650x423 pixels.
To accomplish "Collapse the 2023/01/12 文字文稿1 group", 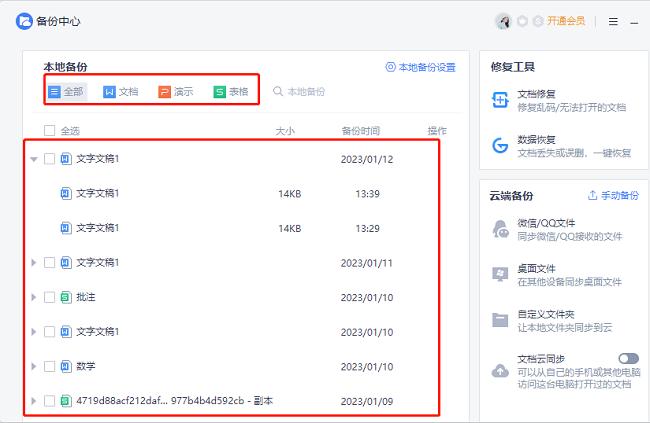I will point(34,159).
